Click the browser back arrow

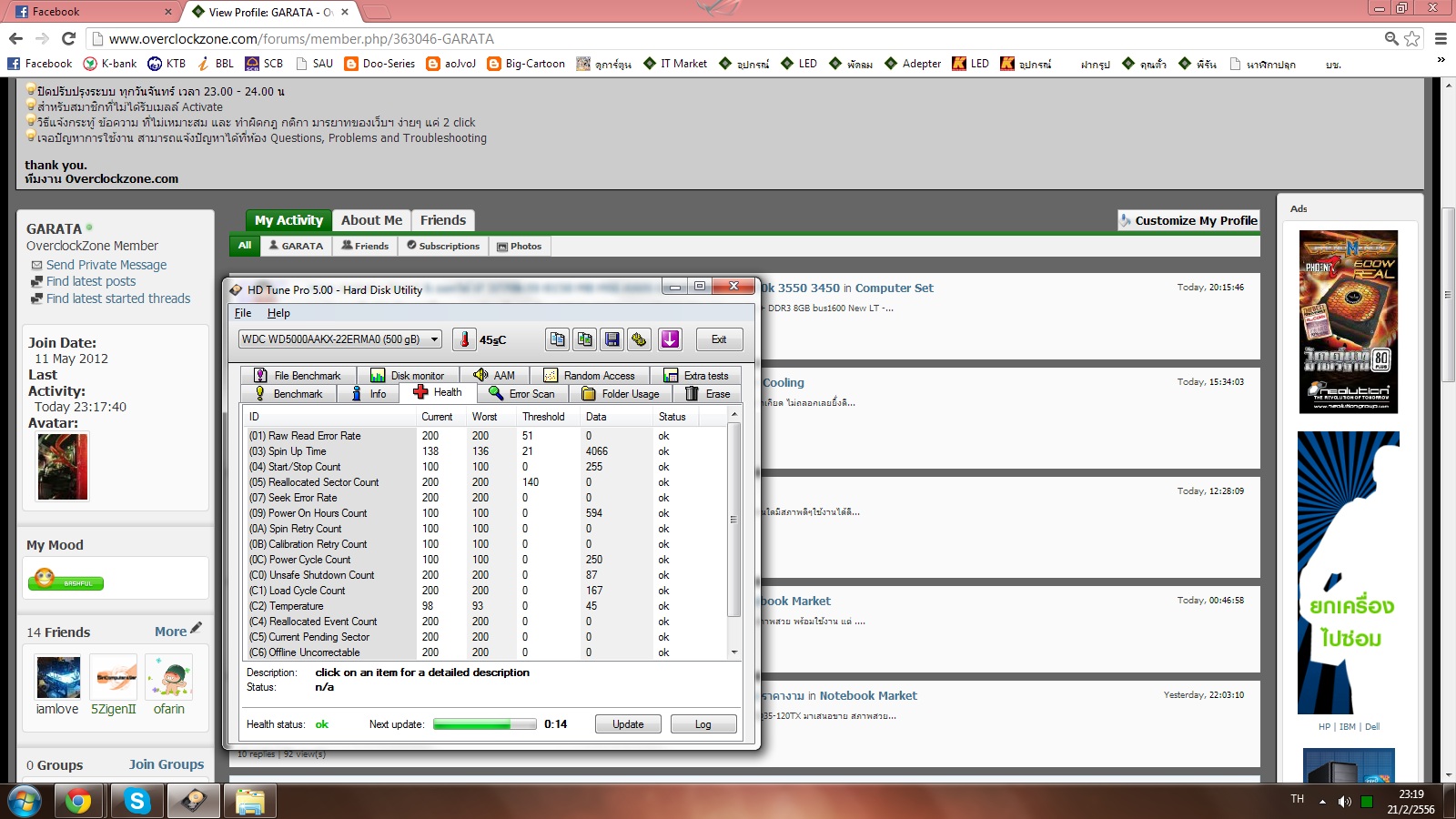(15, 38)
